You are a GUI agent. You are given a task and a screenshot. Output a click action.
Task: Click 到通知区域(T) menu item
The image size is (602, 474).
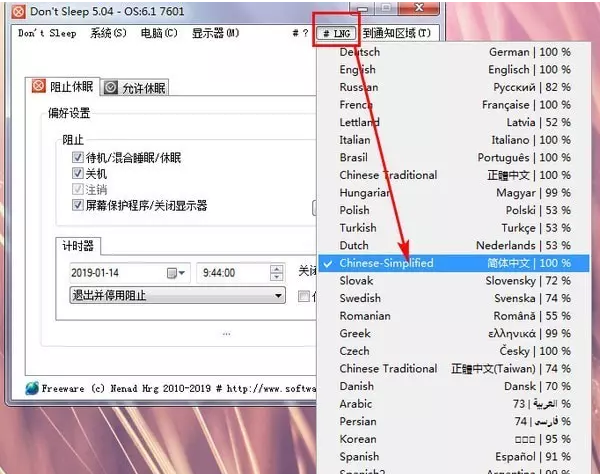[397, 33]
